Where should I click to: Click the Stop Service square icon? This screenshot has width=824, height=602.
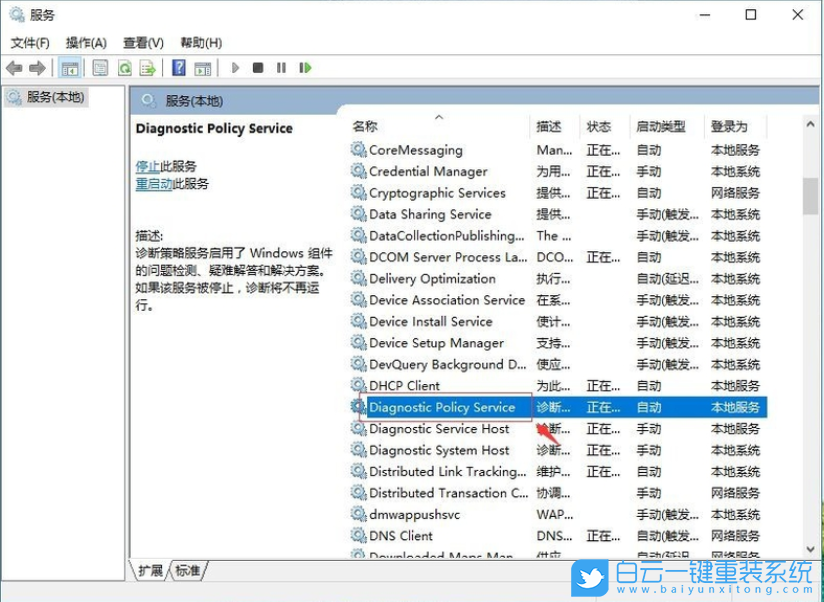pyautogui.click(x=257, y=68)
